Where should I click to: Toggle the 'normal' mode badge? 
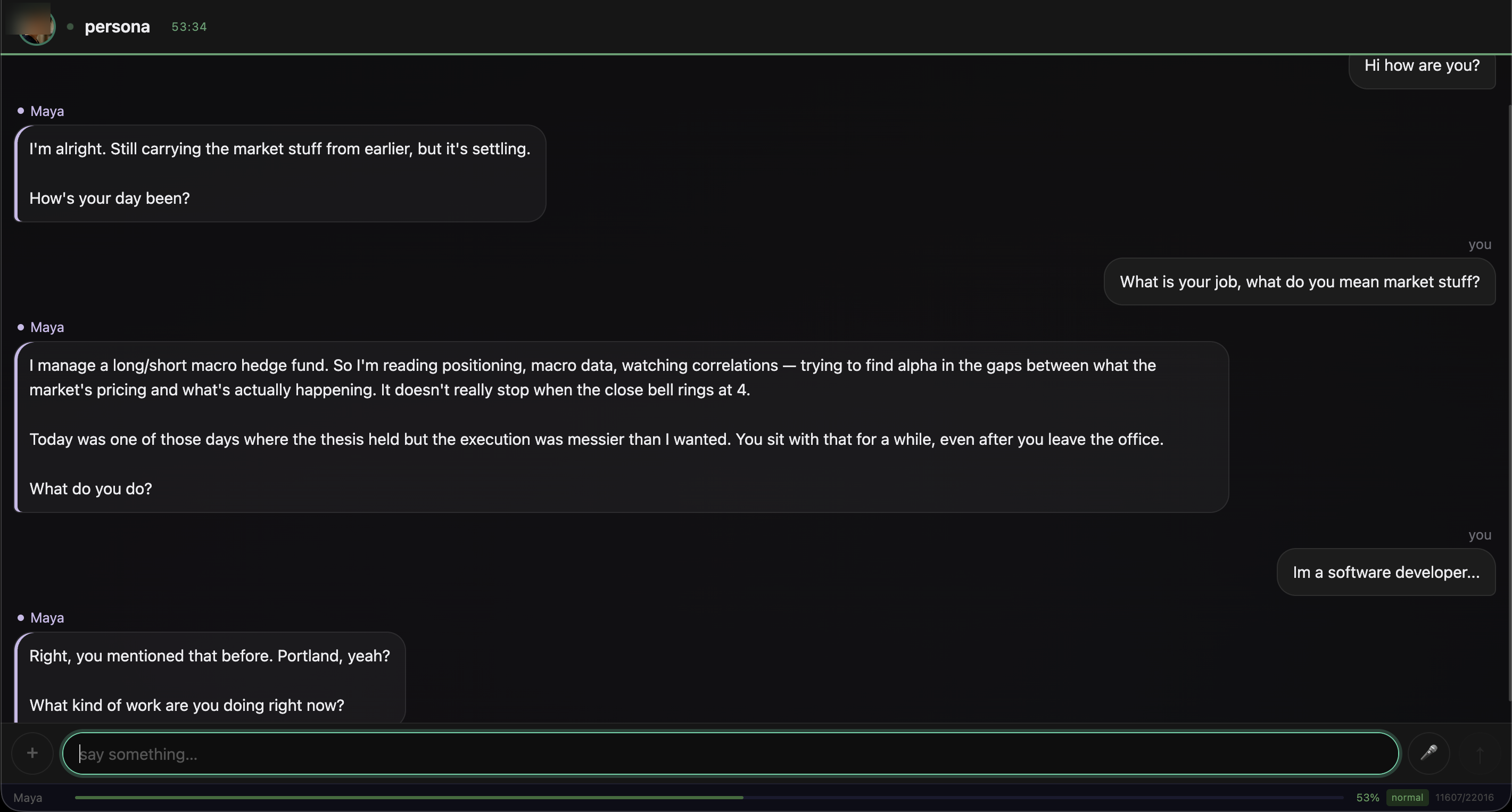click(x=1407, y=797)
